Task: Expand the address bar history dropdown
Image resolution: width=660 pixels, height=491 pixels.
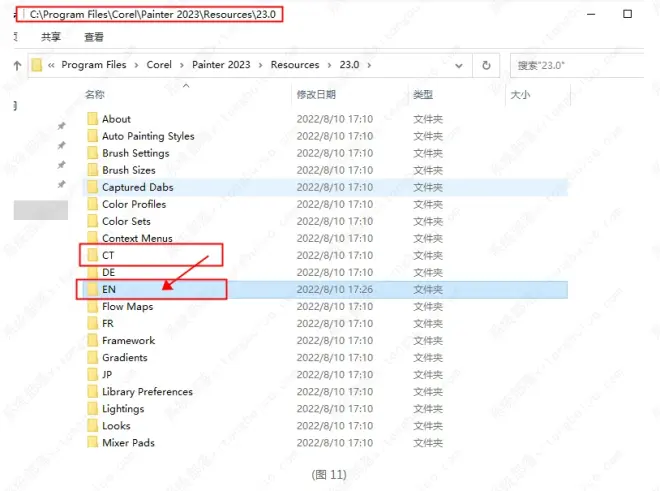Action: point(459,66)
